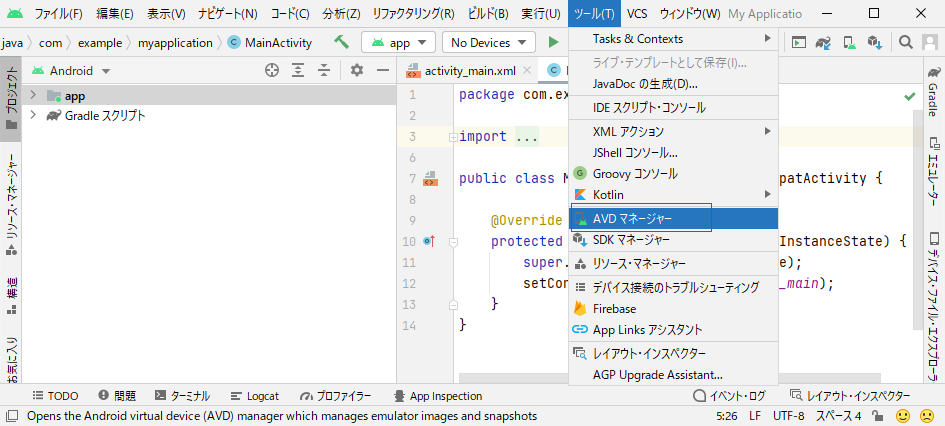Expand the app module tree node
The height and width of the screenshot is (426, 945).
point(33,96)
